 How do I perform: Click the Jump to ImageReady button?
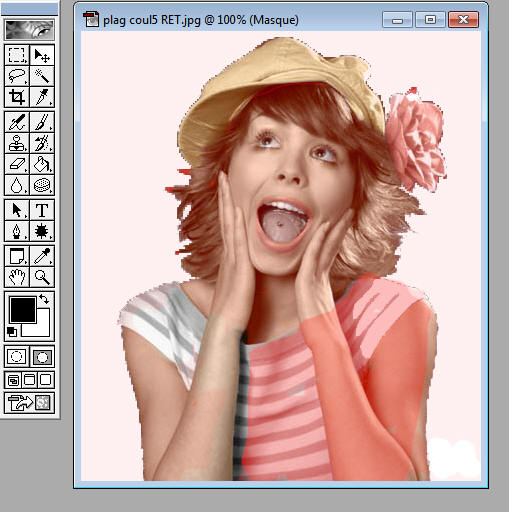[x=29, y=403]
